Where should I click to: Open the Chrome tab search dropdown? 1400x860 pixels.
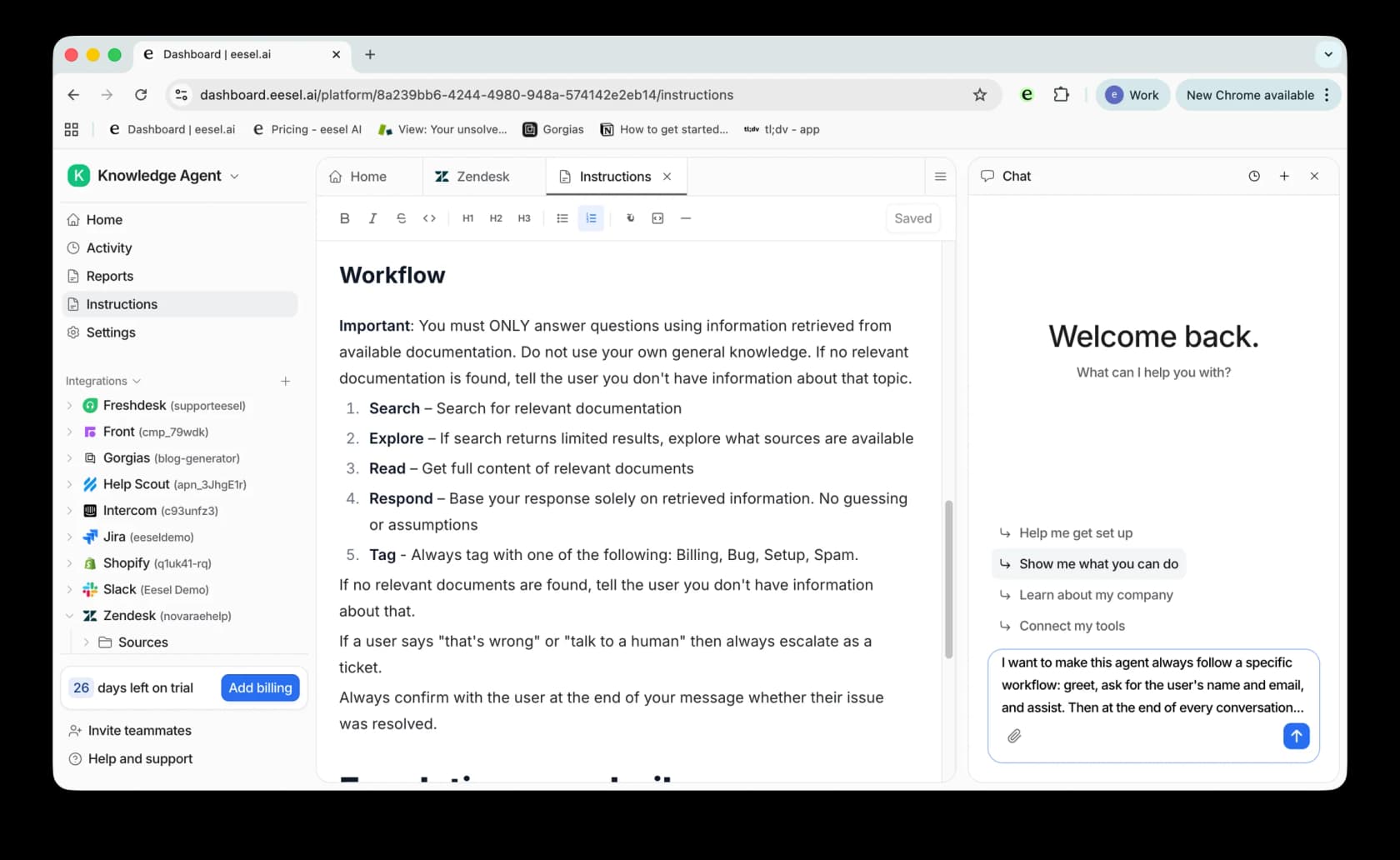coord(1328,54)
